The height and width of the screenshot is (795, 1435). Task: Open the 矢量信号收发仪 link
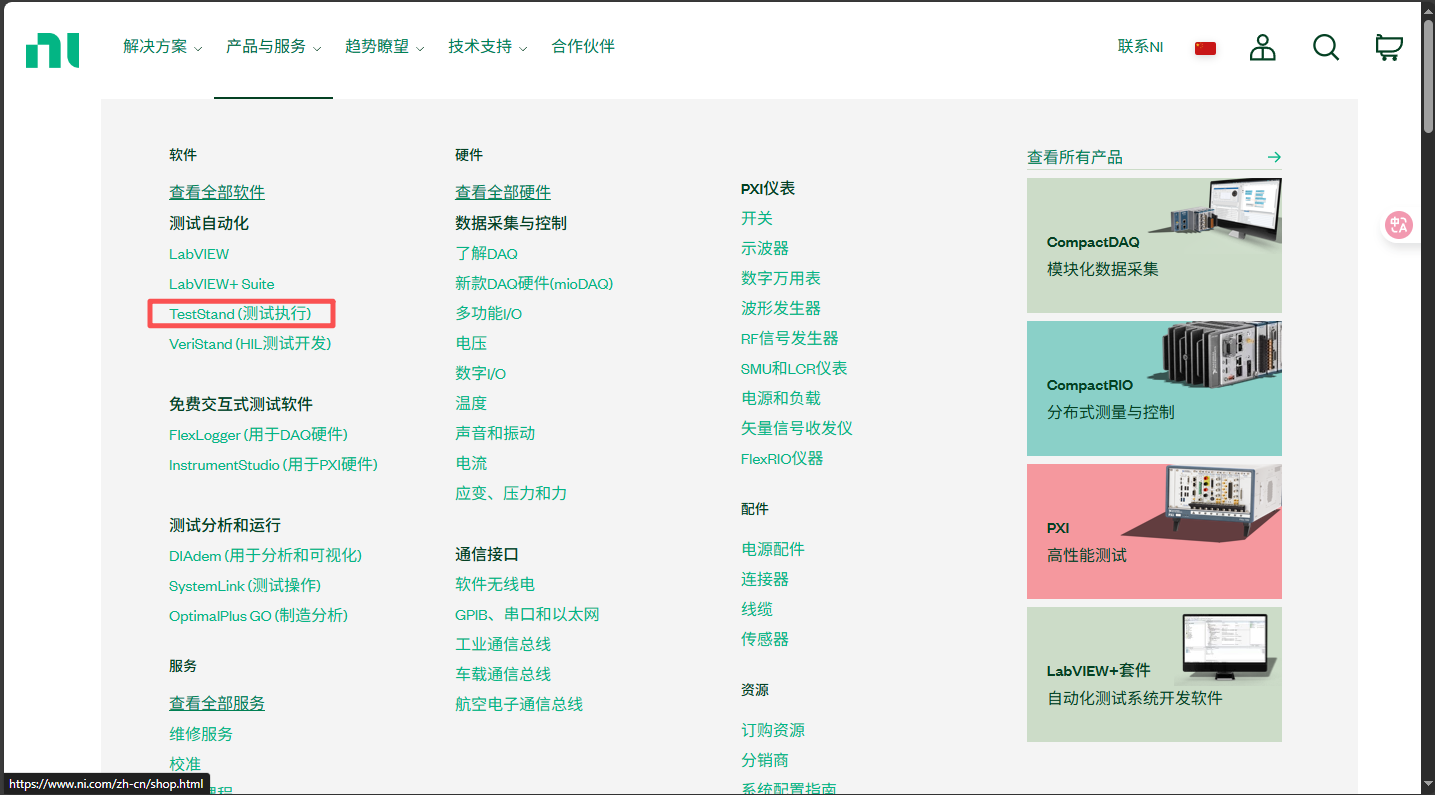click(x=797, y=428)
